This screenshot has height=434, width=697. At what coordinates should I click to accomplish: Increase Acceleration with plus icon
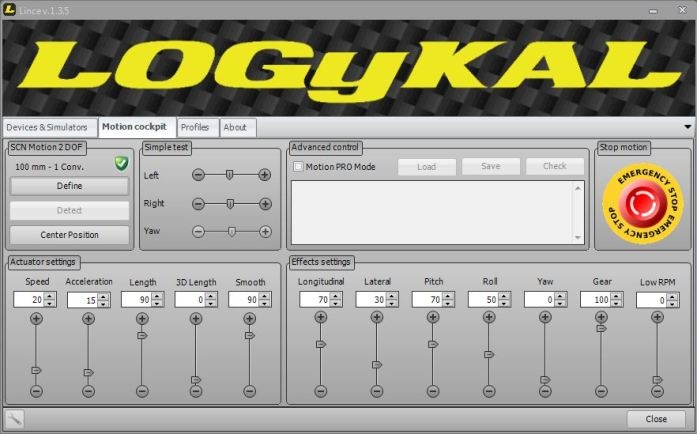(88, 318)
